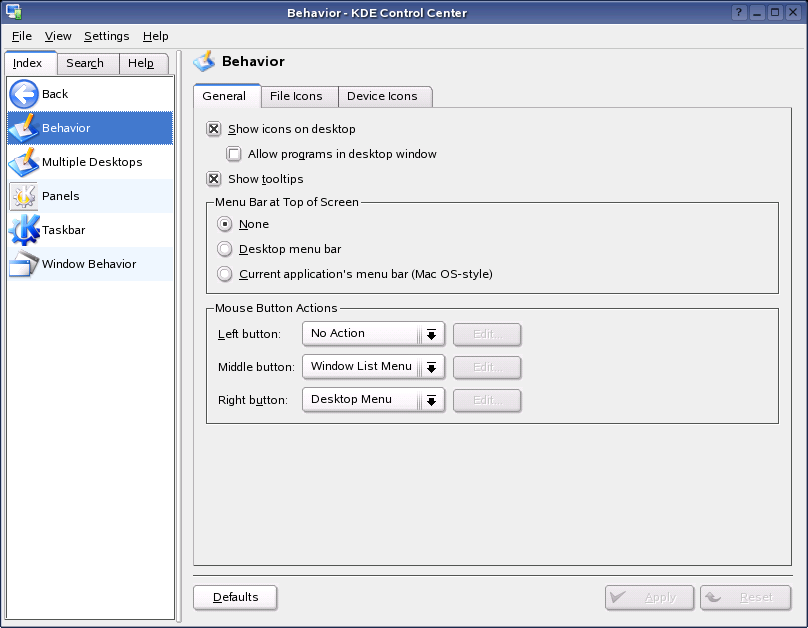The image size is (808, 628).
Task: Click the KDE Control Center title bar icon
Action: click(14, 11)
